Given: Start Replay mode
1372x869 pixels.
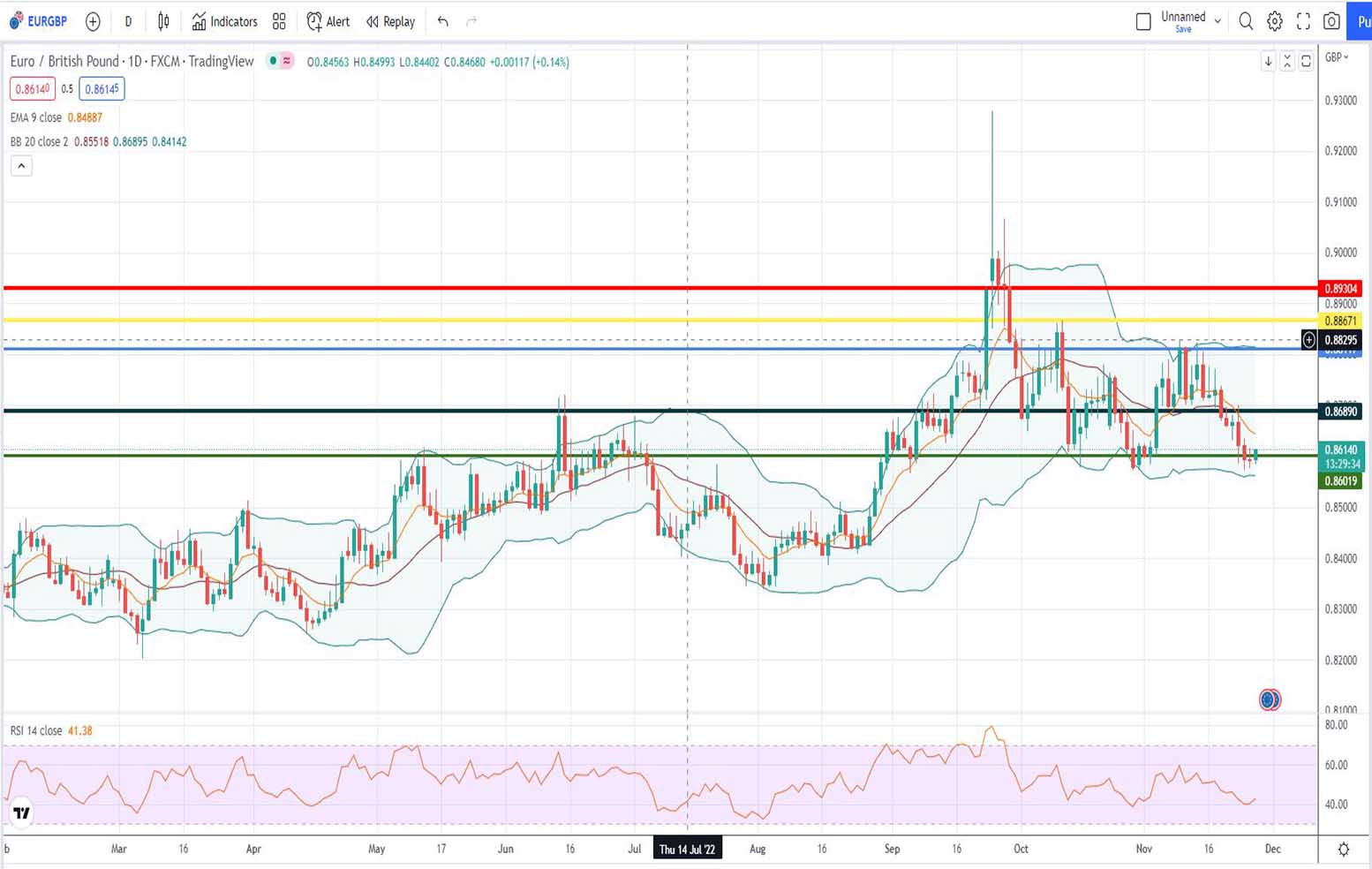Looking at the screenshot, I should click(390, 21).
